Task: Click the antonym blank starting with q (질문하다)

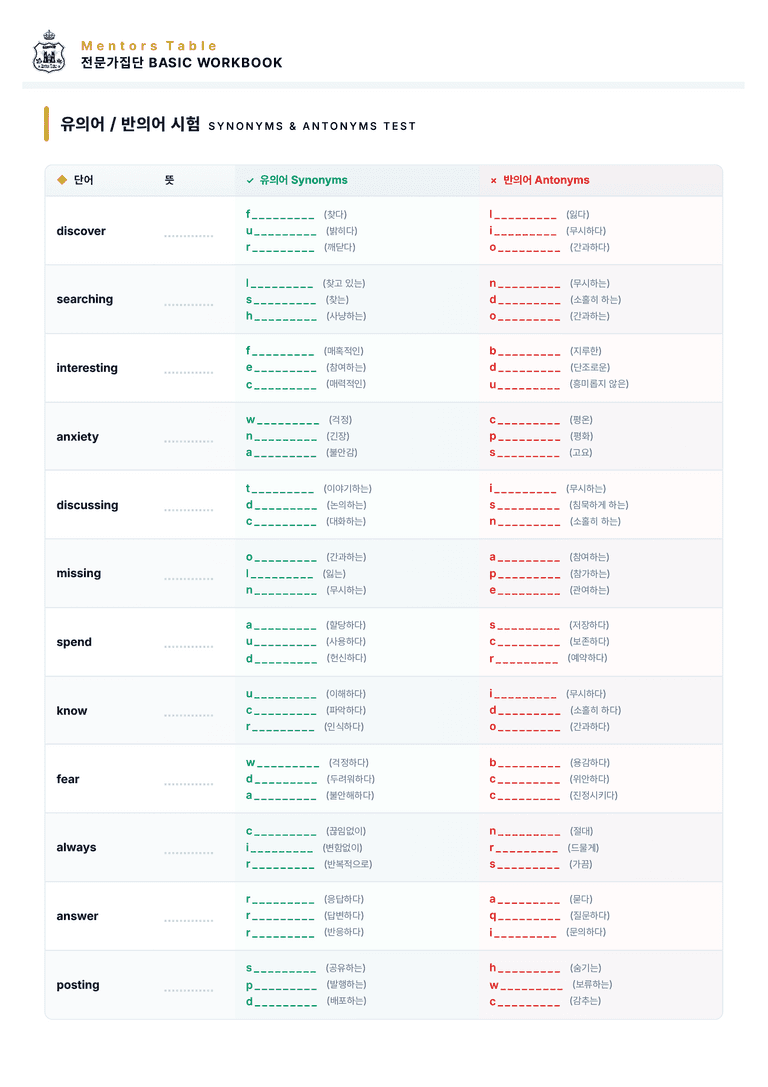Action: tap(525, 916)
